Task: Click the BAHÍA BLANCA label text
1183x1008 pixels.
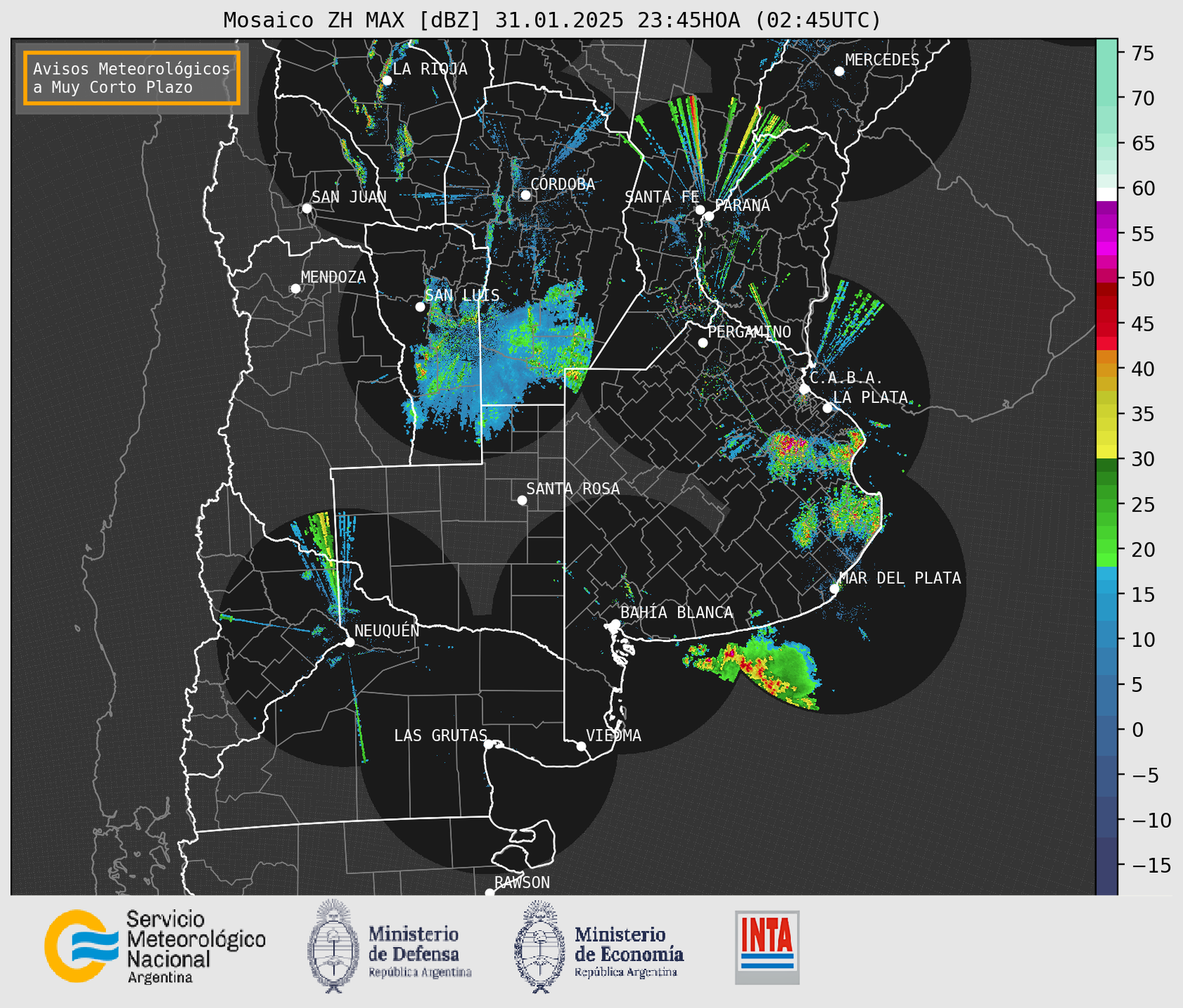Action: [677, 613]
